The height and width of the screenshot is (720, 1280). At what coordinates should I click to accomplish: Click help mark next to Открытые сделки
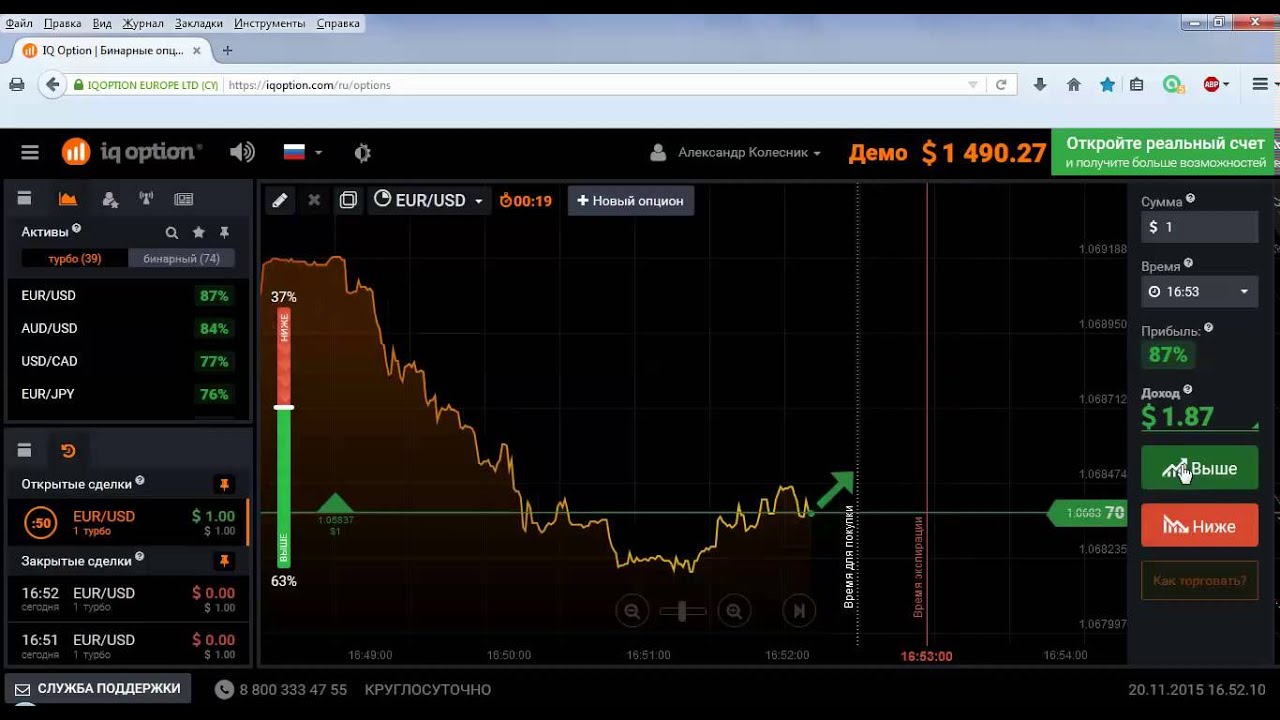(x=140, y=481)
